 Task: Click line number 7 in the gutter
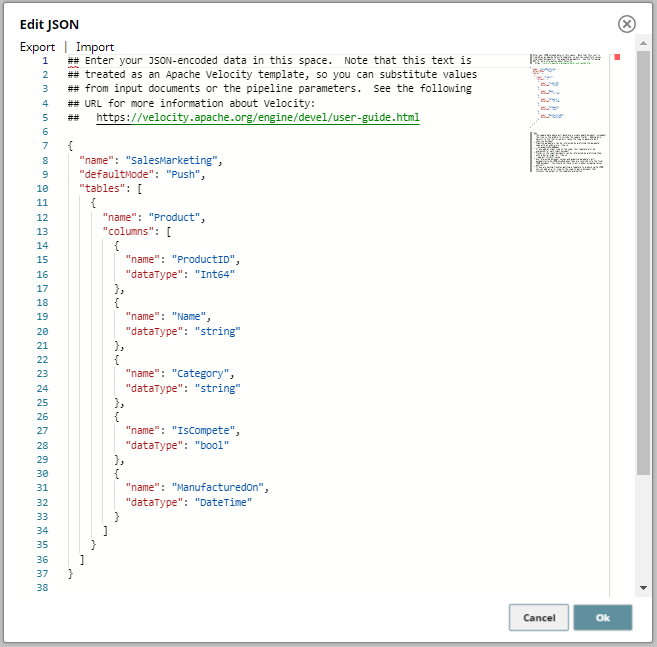[x=45, y=146]
